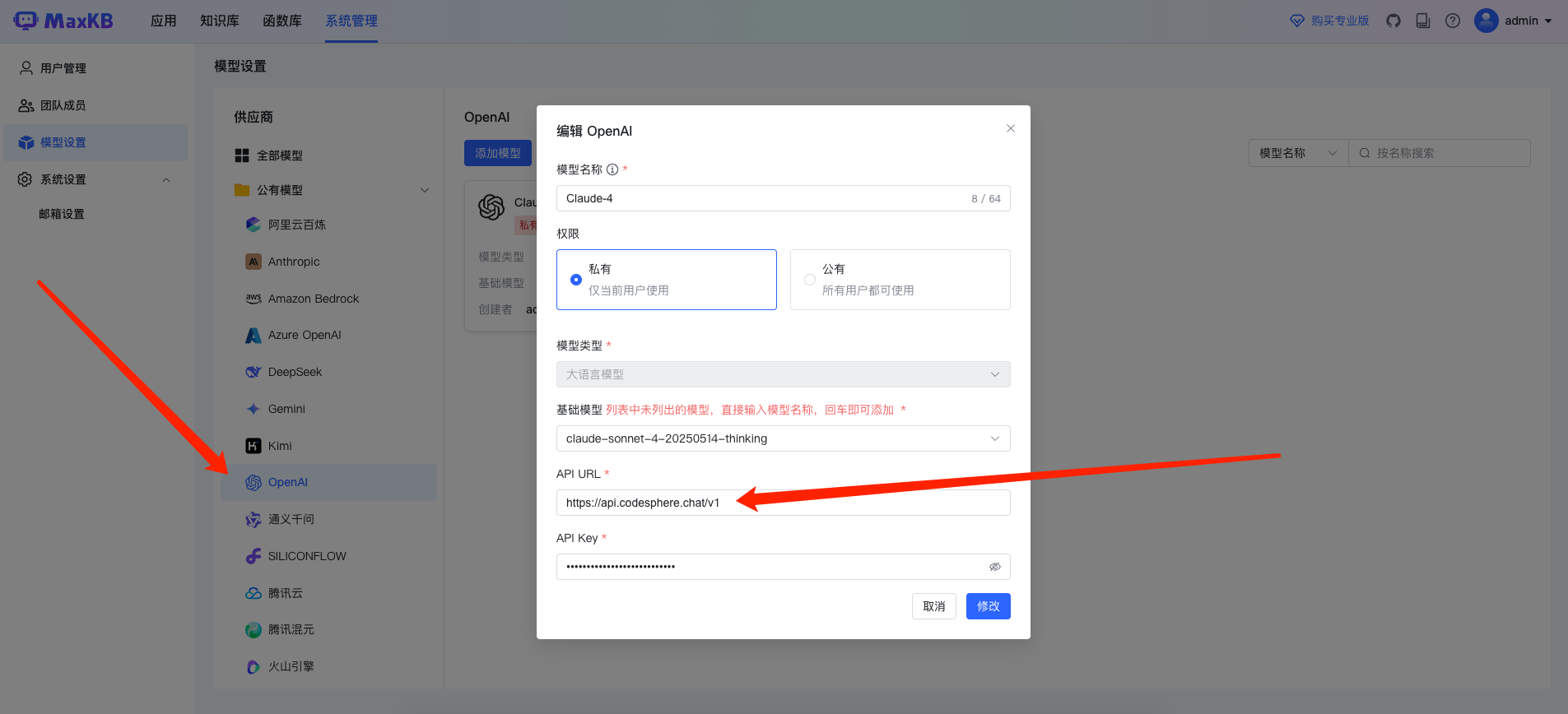Viewport: 1568px width, 714px height.
Task: Click 购买专业版 link
Action: click(1340, 21)
